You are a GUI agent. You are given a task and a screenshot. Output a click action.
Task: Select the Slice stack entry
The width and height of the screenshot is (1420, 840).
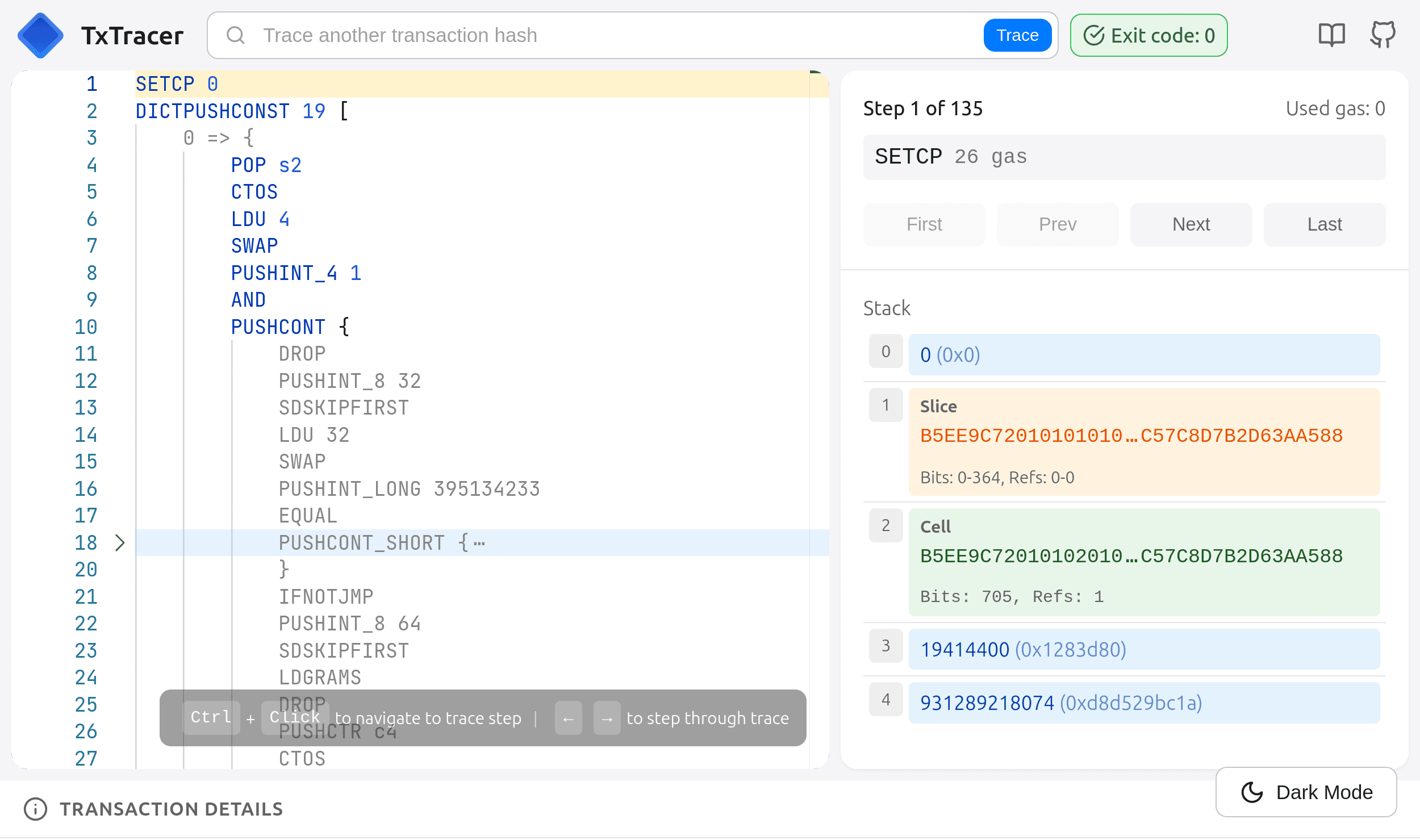1144,442
